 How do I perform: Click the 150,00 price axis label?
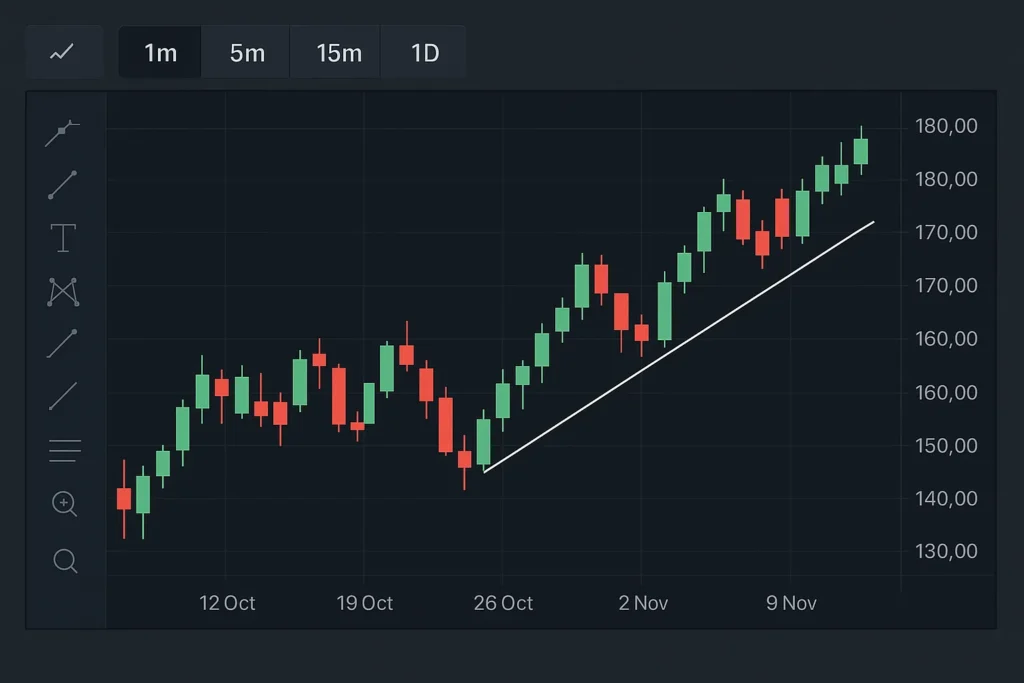pyautogui.click(x=946, y=445)
